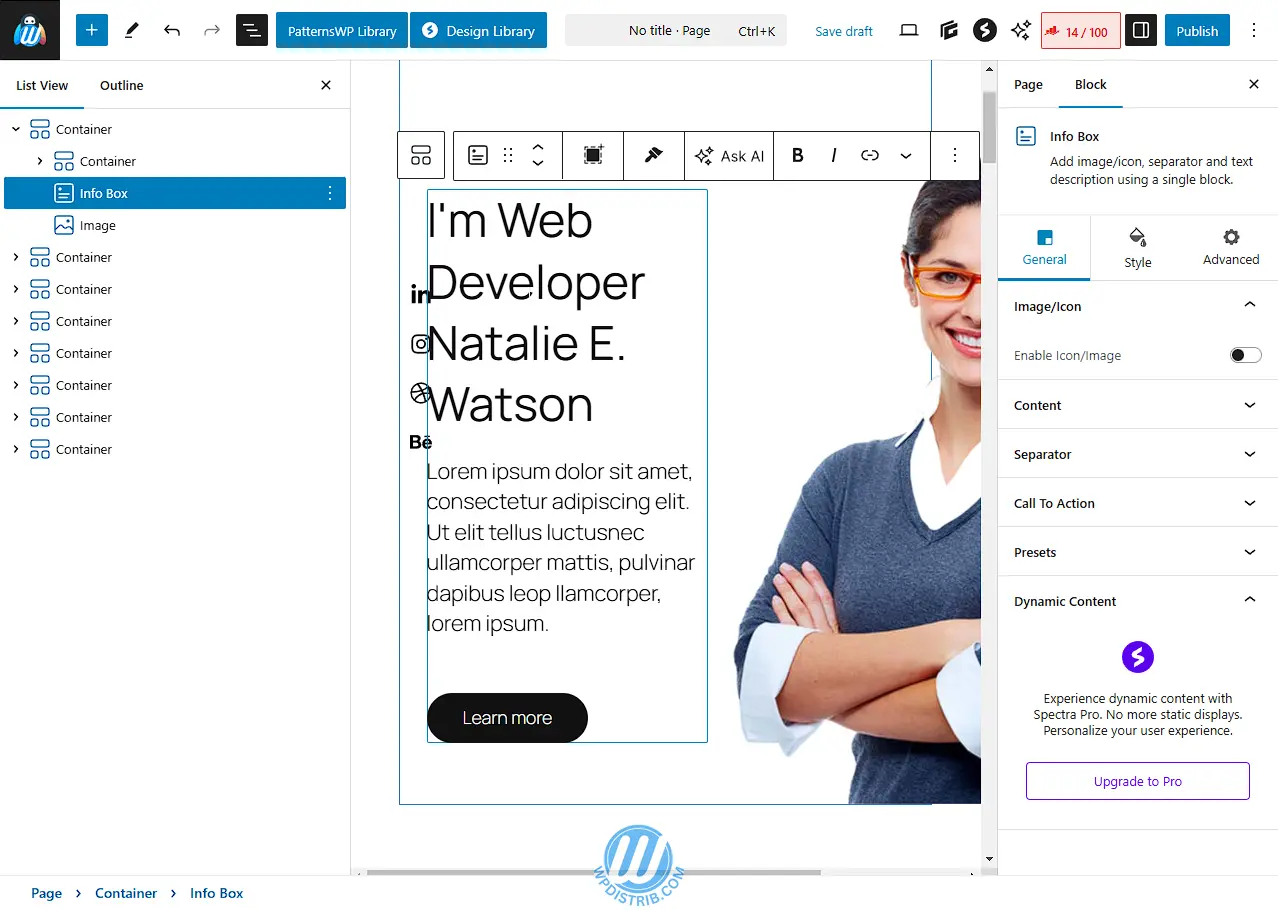Image resolution: width=1278 pixels, height=910 pixels.
Task: Select the pencil Tools icon
Action: pos(132,30)
